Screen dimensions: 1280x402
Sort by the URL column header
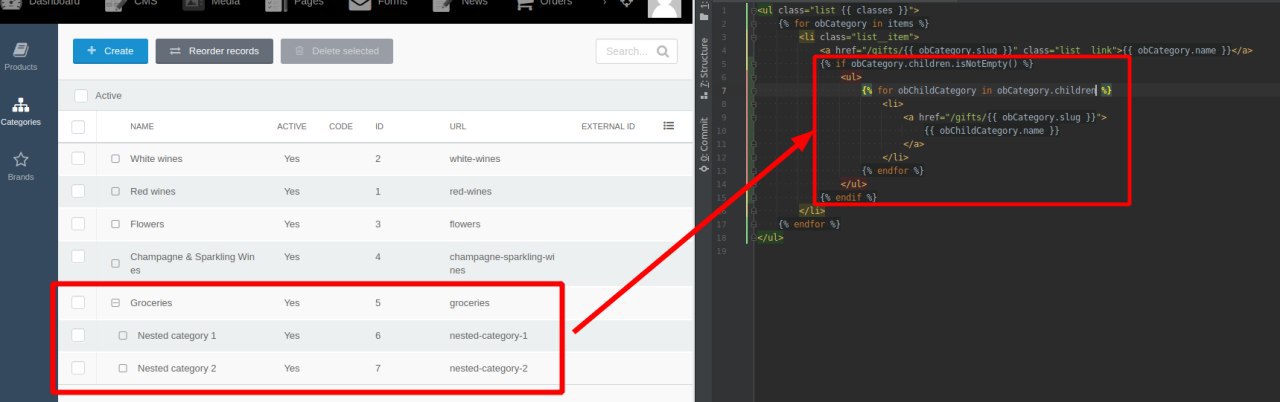(457, 127)
